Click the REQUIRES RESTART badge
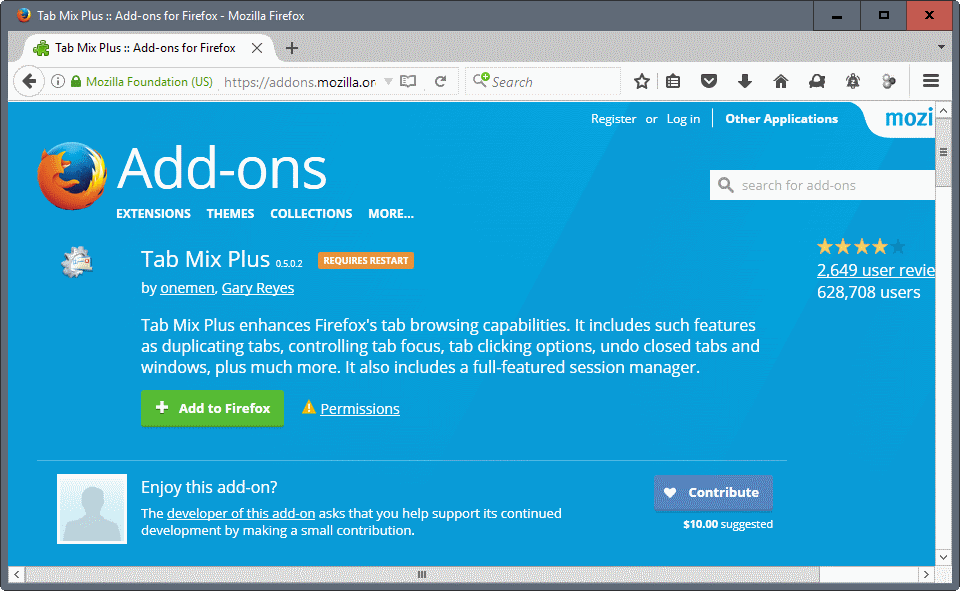The width and height of the screenshot is (960, 591). [366, 260]
